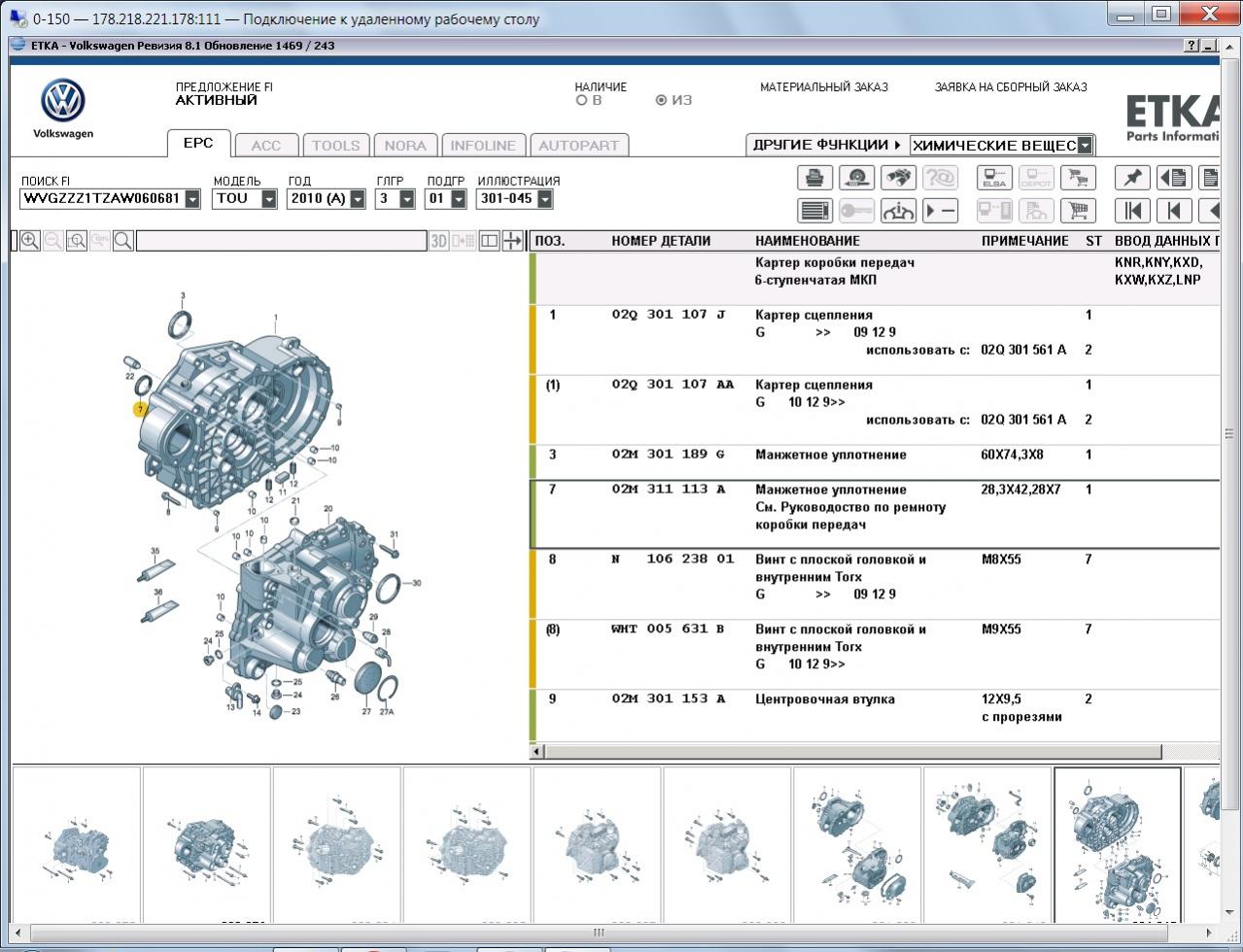This screenshot has height=952, width=1243.
Task: Click the Центровочная втулка part name
Action: (x=825, y=699)
